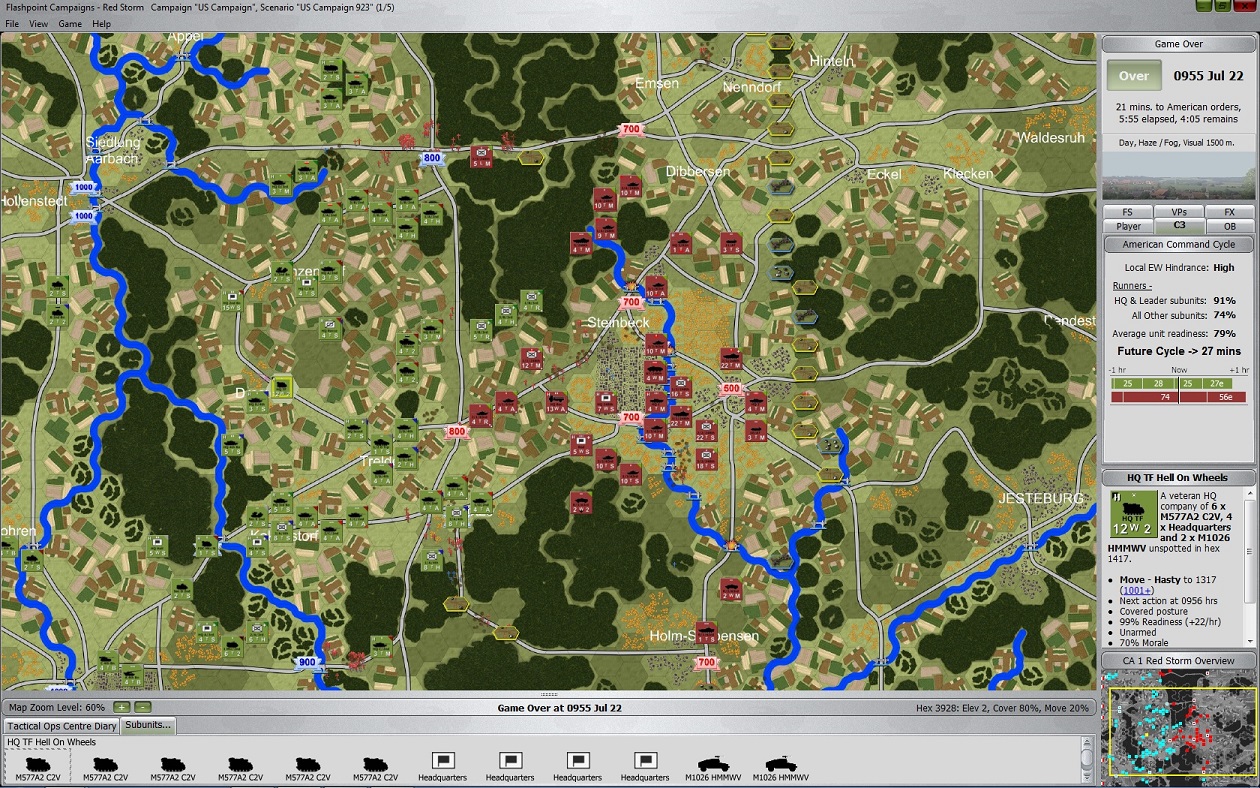Click the 500 victory point marker
1260x788 pixels.
731,389
